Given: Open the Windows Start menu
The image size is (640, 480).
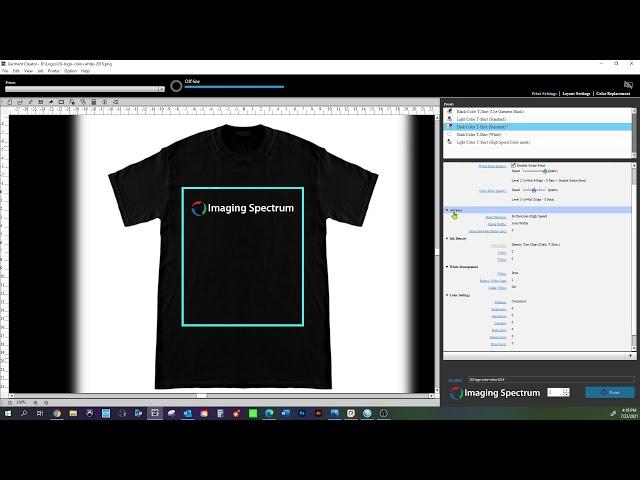Looking at the screenshot, I should 8,413.
